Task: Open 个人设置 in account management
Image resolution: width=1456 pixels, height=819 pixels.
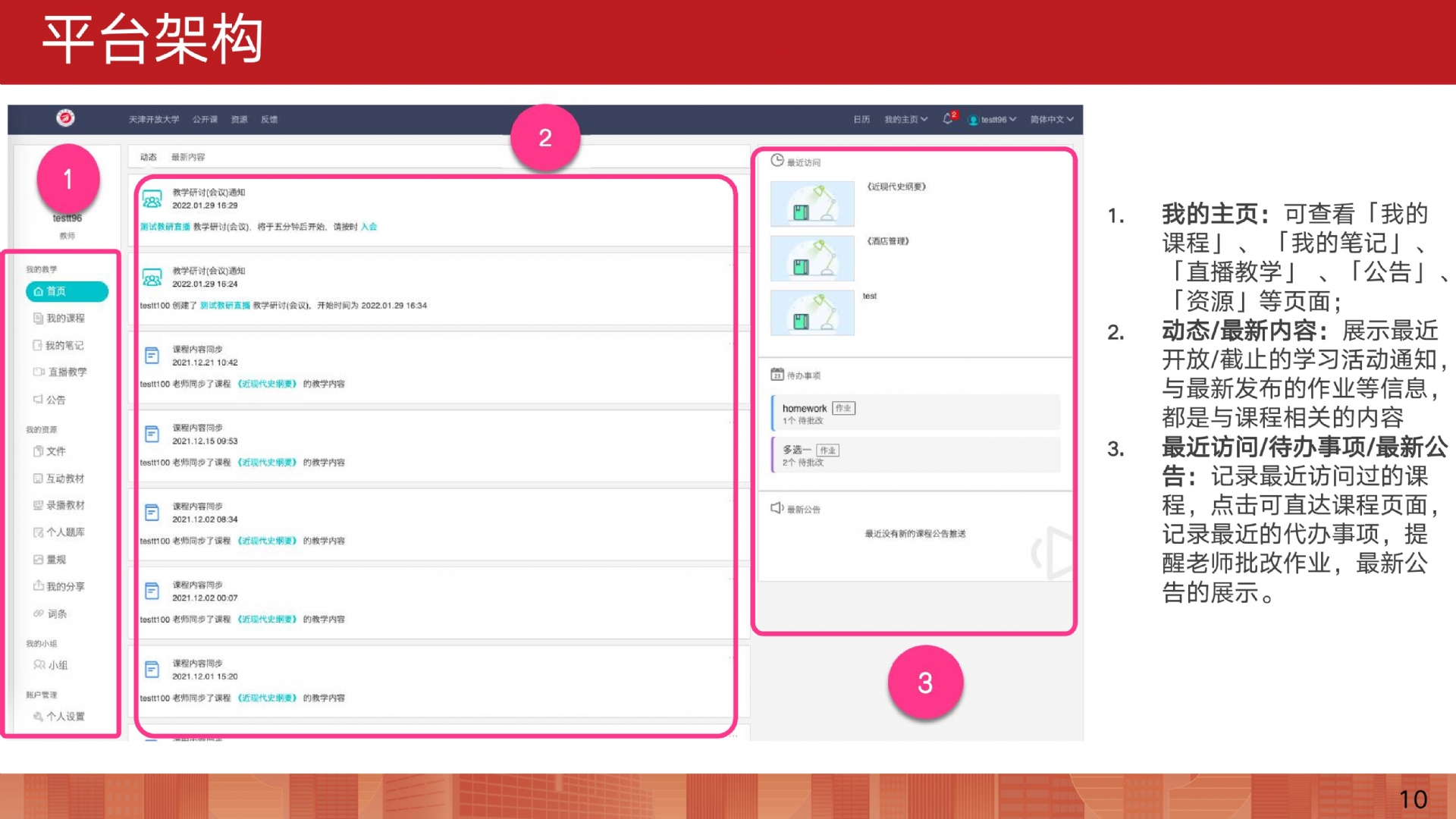Action: (65, 717)
